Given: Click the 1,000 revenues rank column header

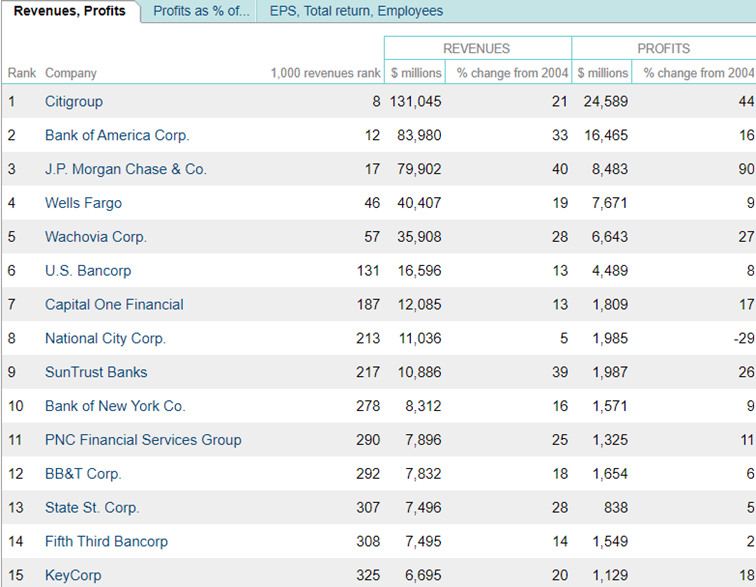Looking at the screenshot, I should coord(325,73).
